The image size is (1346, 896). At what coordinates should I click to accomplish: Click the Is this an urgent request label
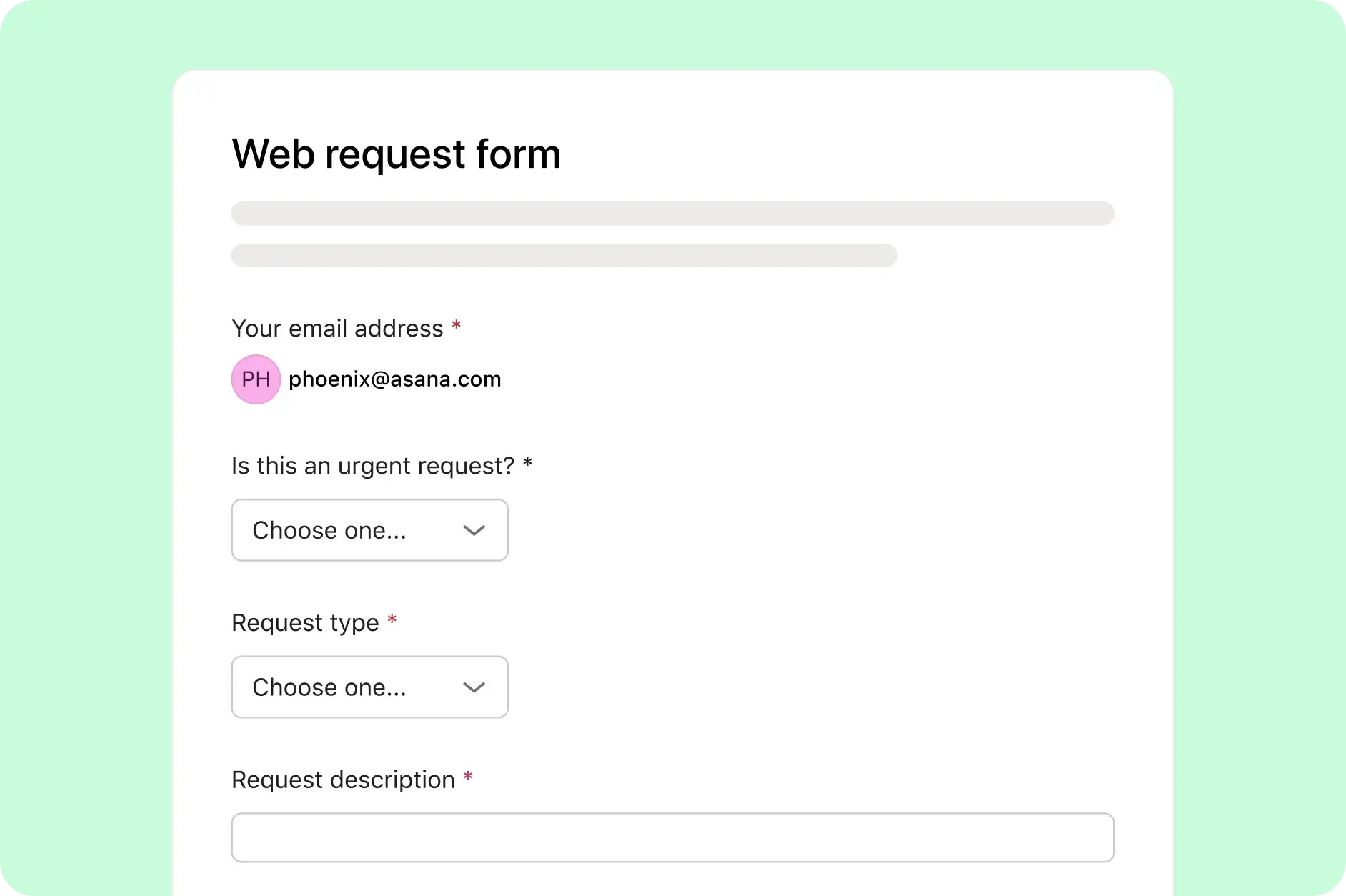pyautogui.click(x=372, y=466)
